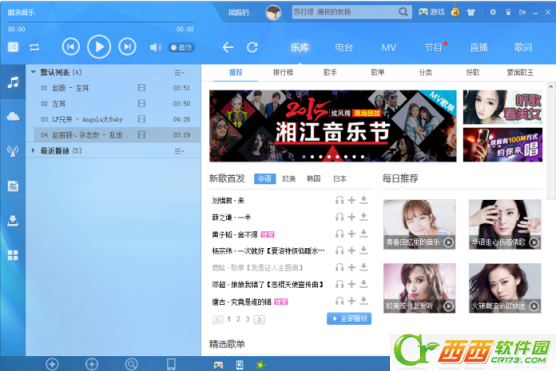Open the 排行榜 charts sub-tab

(x=283, y=73)
